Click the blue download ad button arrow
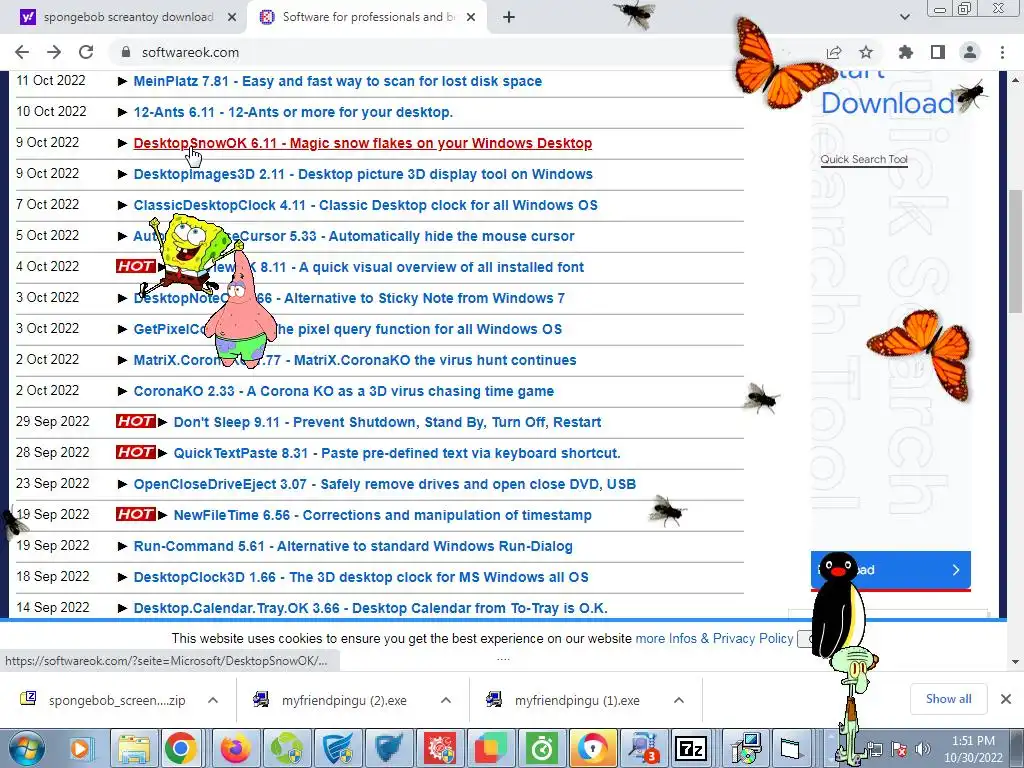This screenshot has height=768, width=1024. (956, 570)
